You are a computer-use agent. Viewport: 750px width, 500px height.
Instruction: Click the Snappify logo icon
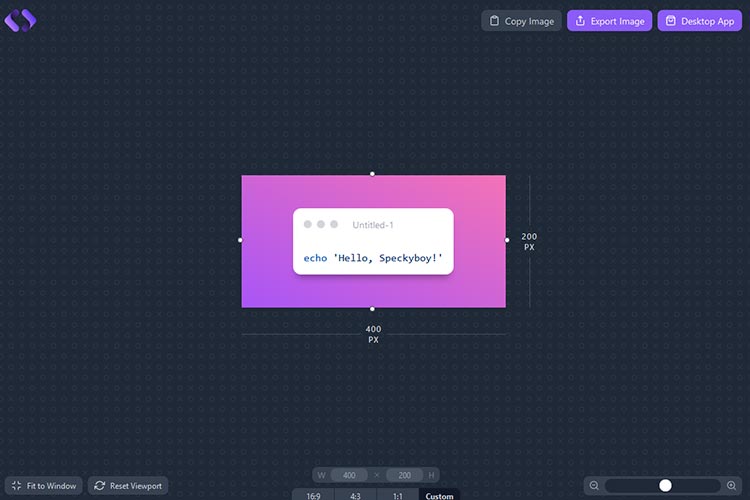pyautogui.click(x=20, y=19)
